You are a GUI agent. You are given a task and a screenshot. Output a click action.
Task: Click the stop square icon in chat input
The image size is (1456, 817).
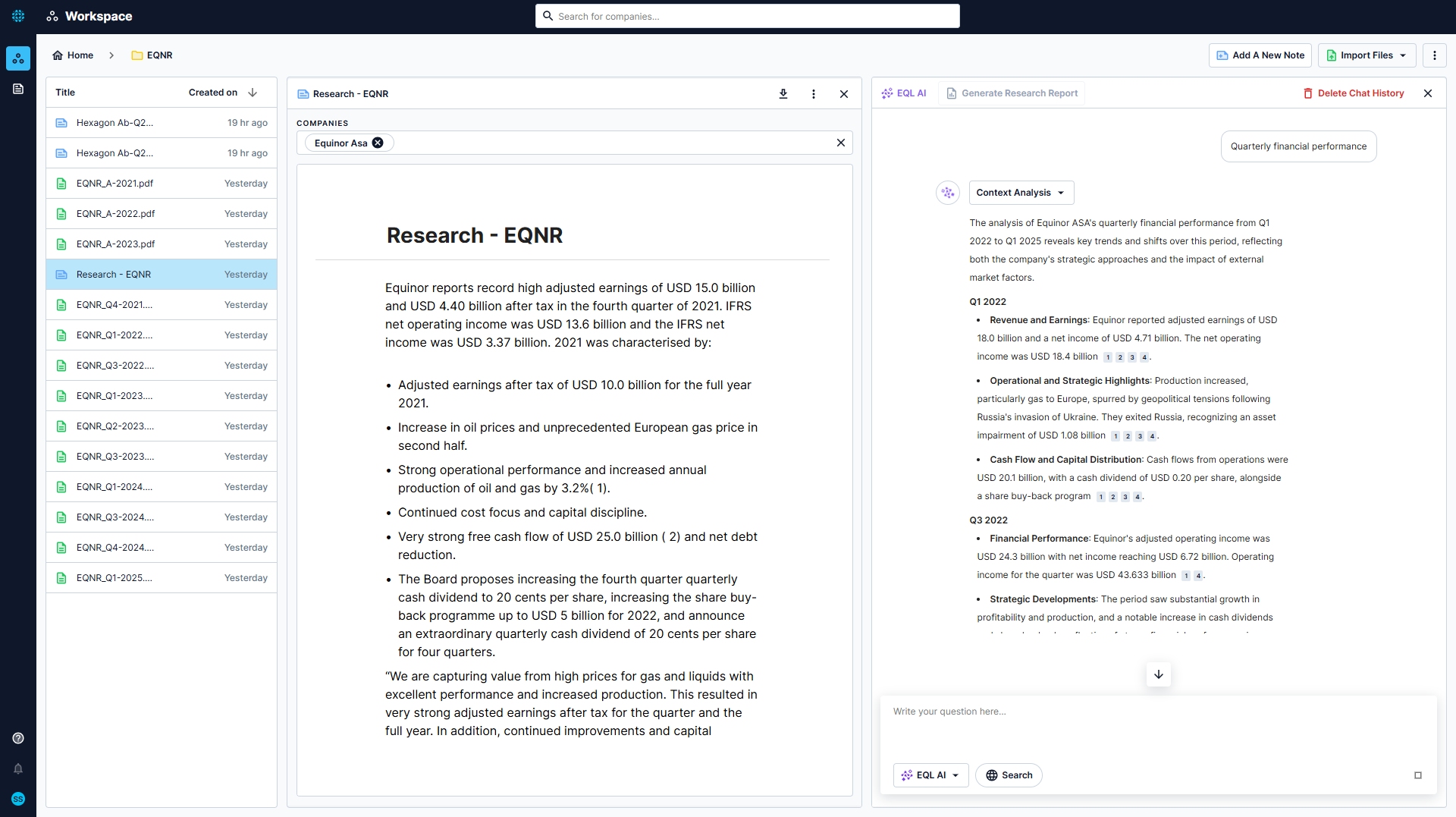click(x=1418, y=775)
